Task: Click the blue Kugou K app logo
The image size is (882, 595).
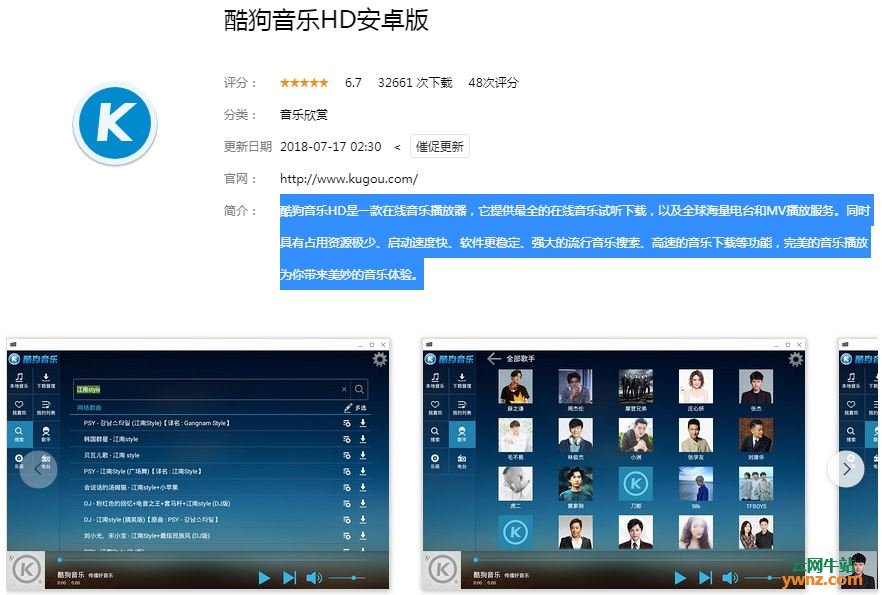Action: [x=115, y=123]
